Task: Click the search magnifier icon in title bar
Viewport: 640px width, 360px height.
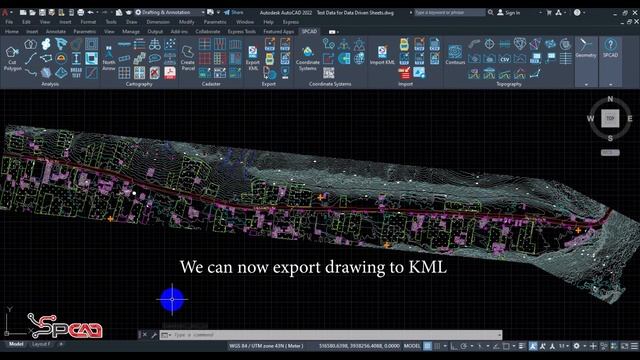Action: 490,13
